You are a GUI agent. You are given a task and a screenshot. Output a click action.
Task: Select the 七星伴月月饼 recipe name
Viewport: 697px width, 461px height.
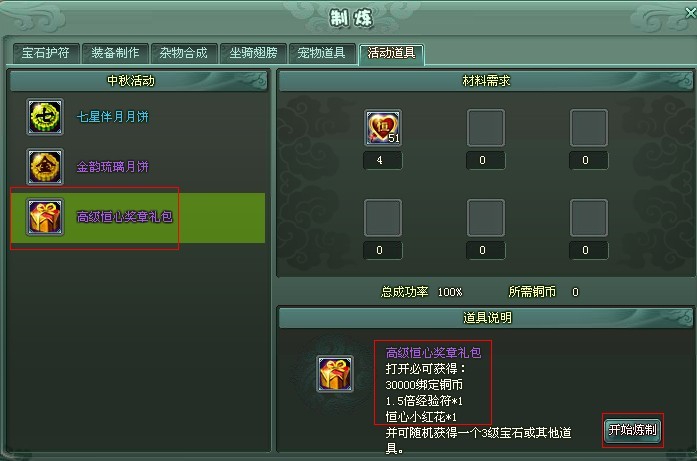(112, 117)
